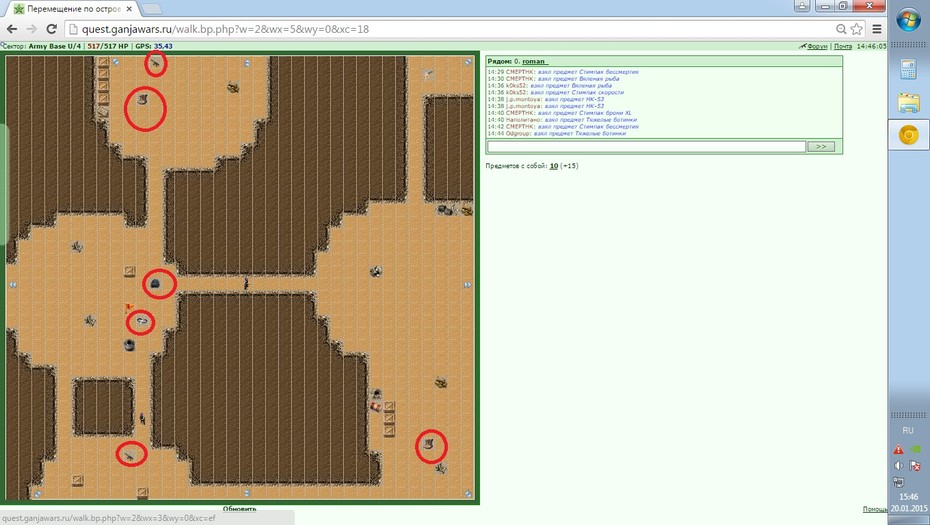Click the scroll arrow beside the top crate stack
Viewport: 930px width, 525px height.
click(116, 62)
